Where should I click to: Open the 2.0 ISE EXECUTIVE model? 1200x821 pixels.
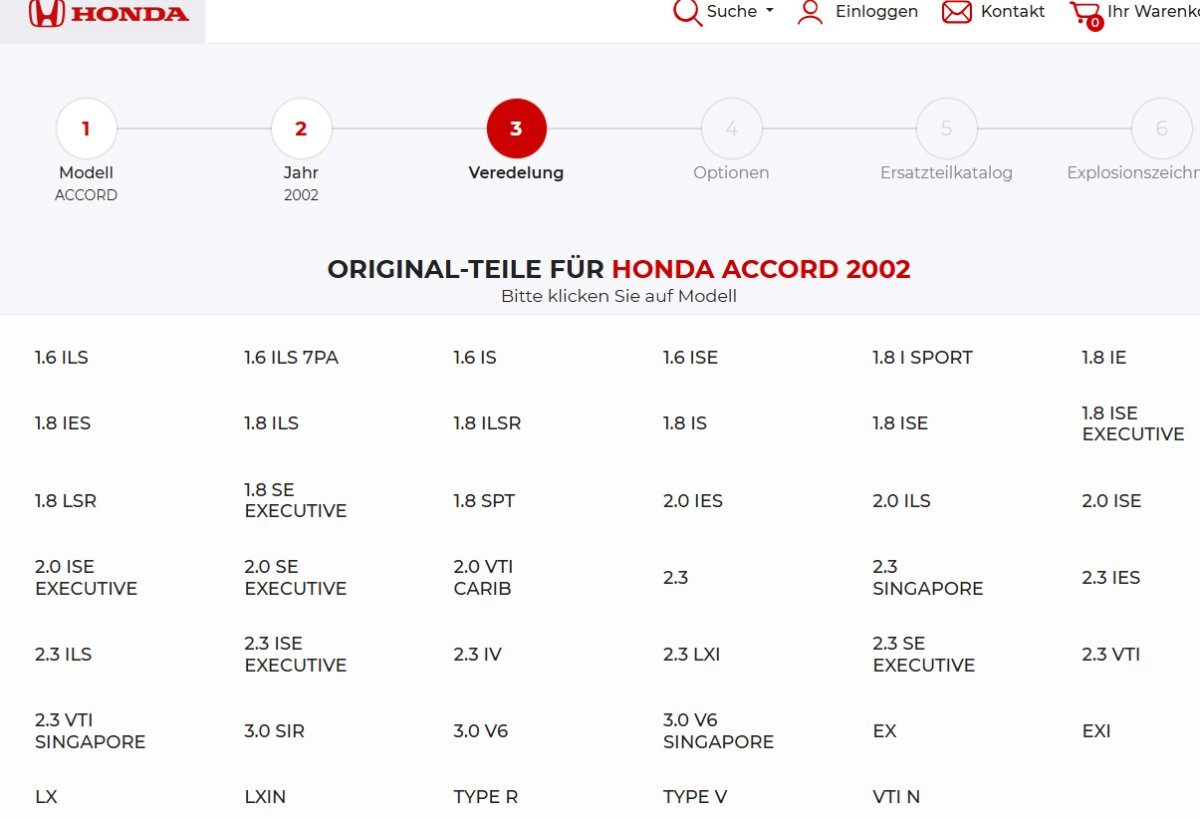86,578
